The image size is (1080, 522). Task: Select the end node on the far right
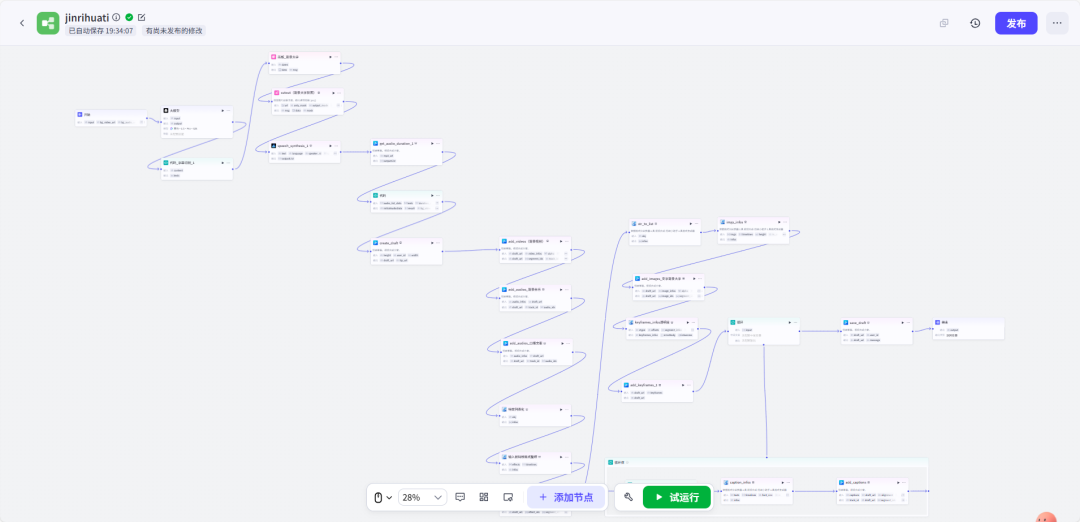tap(968, 328)
